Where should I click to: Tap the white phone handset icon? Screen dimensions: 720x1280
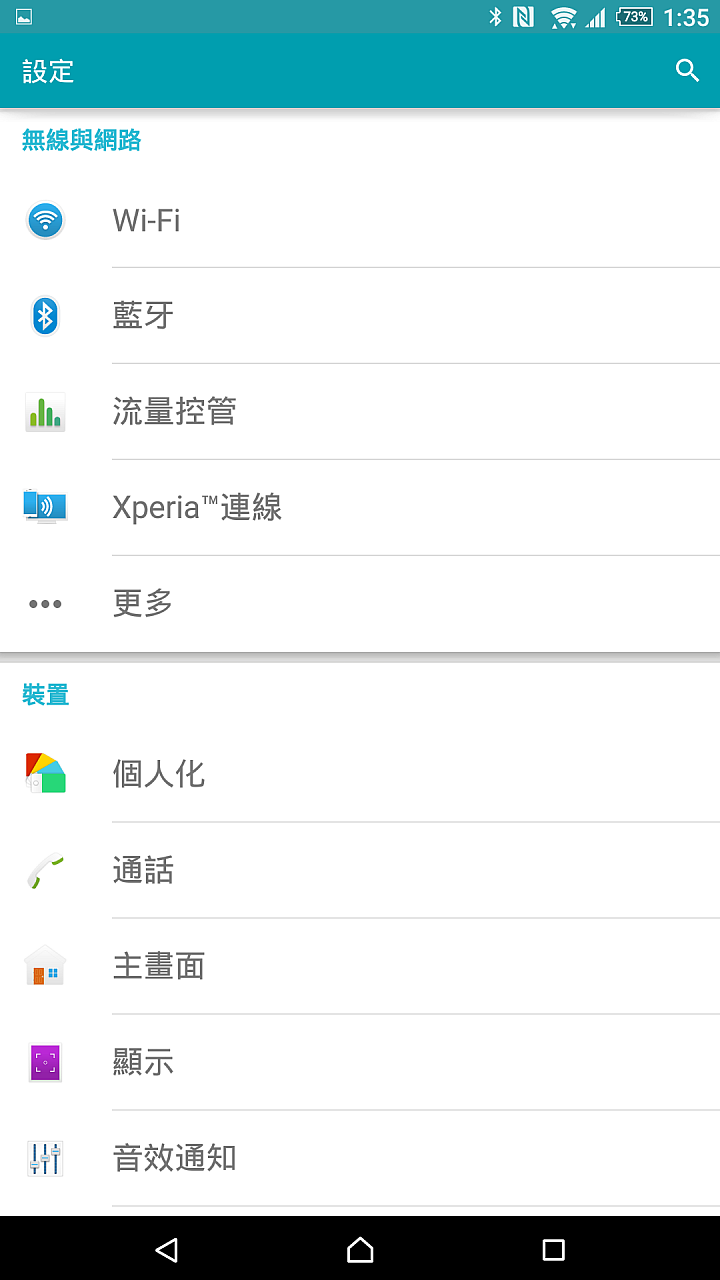[45, 870]
